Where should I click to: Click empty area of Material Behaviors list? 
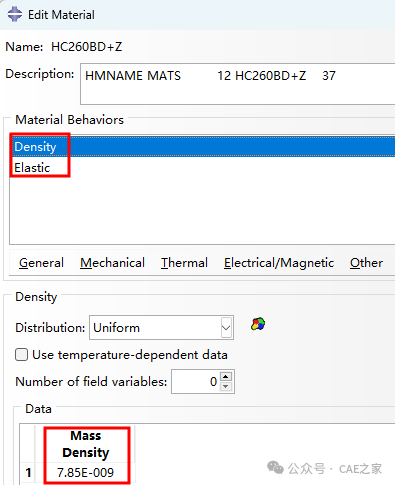(202, 211)
